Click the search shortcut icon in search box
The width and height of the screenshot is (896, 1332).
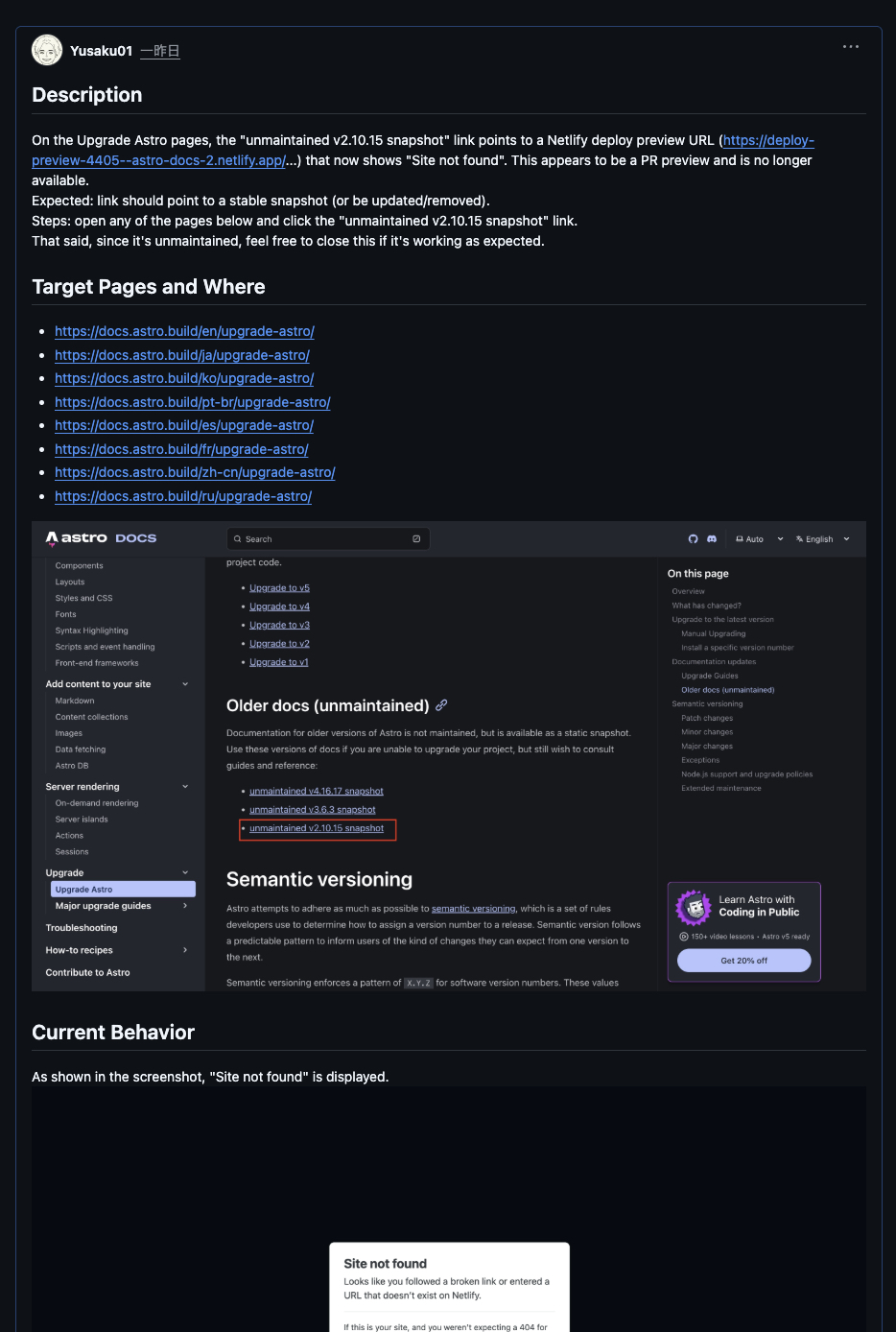click(416, 539)
